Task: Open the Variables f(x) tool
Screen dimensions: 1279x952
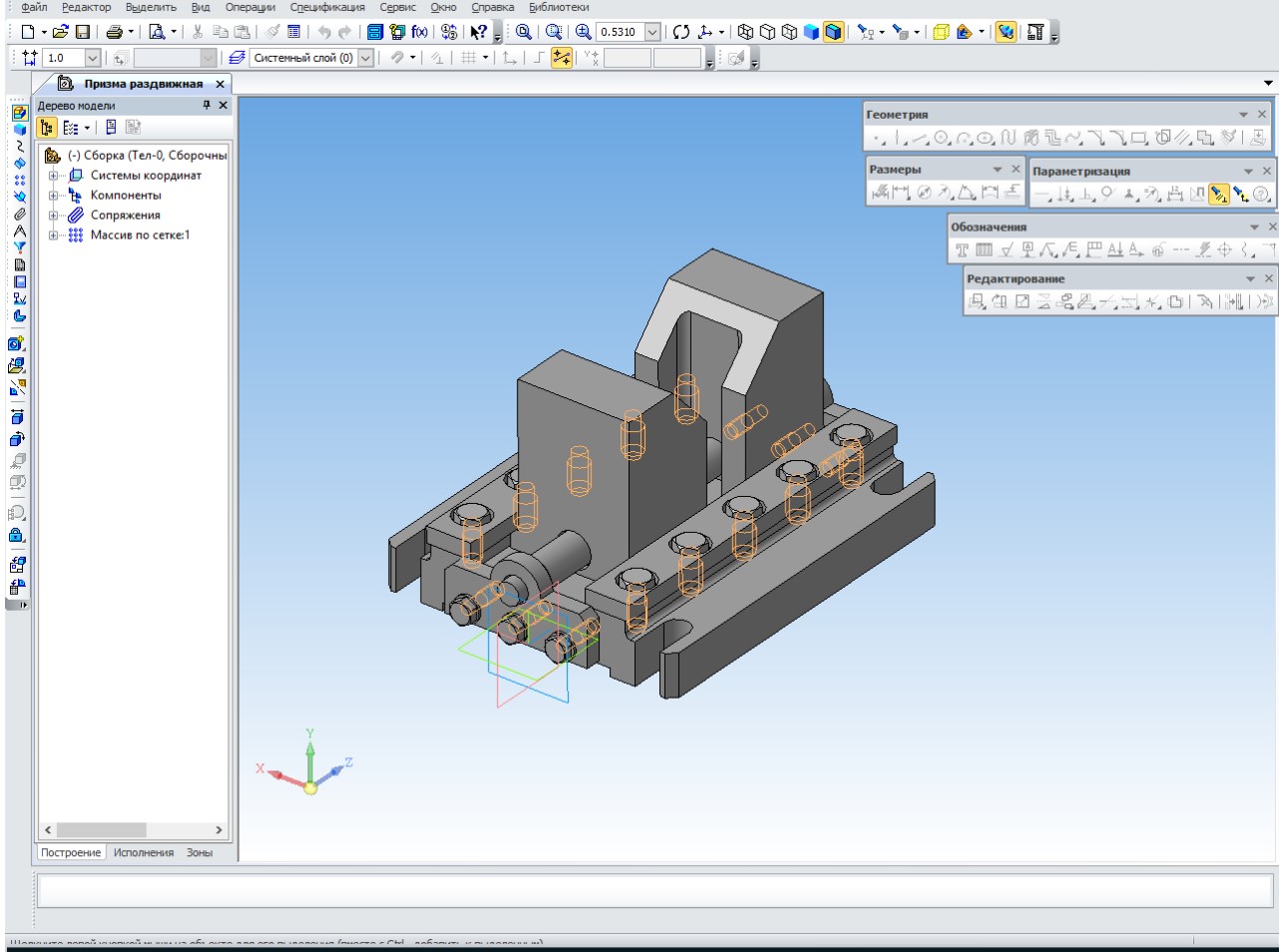Action: [420, 32]
